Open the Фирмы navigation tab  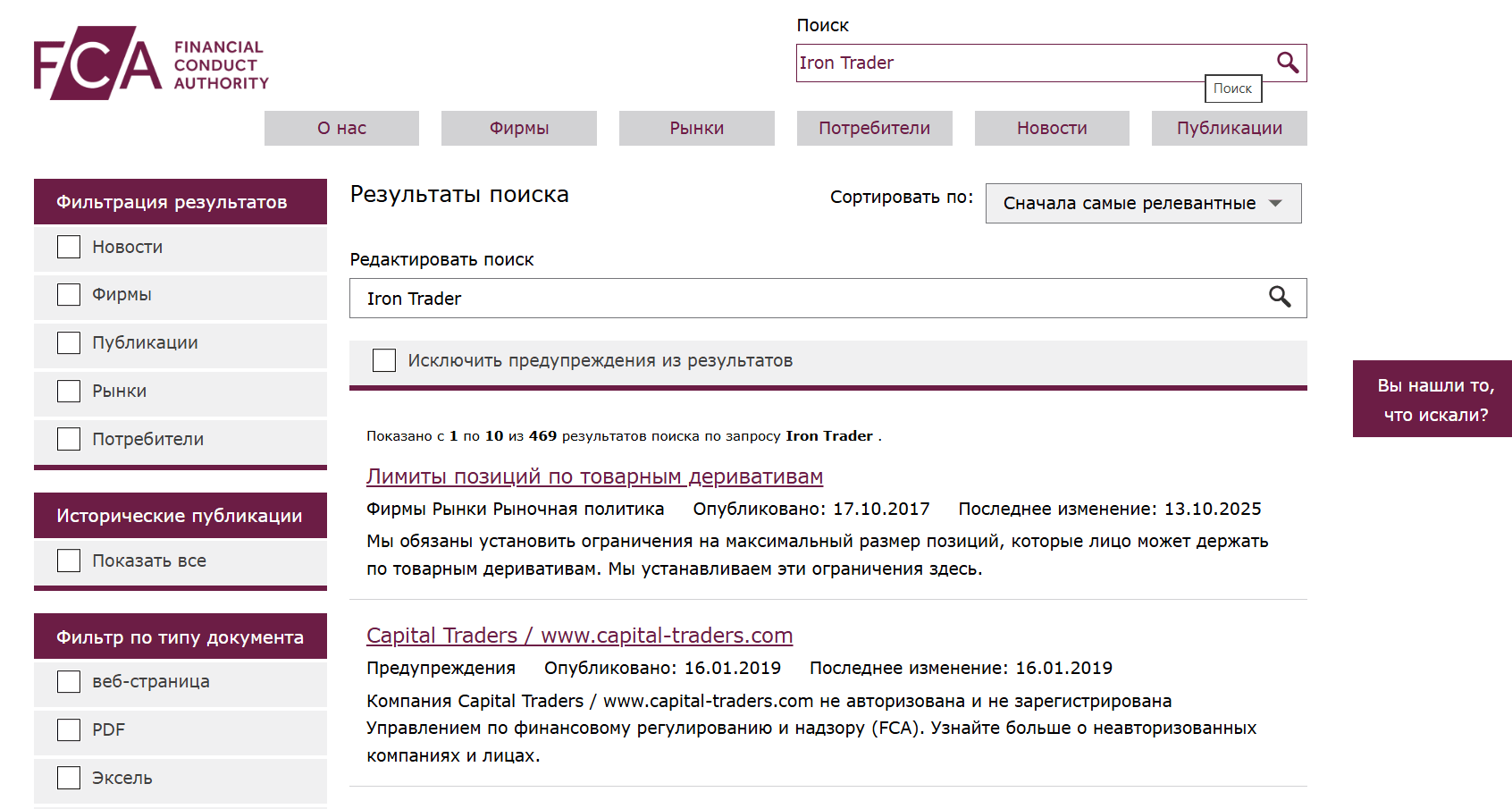pyautogui.click(x=518, y=128)
